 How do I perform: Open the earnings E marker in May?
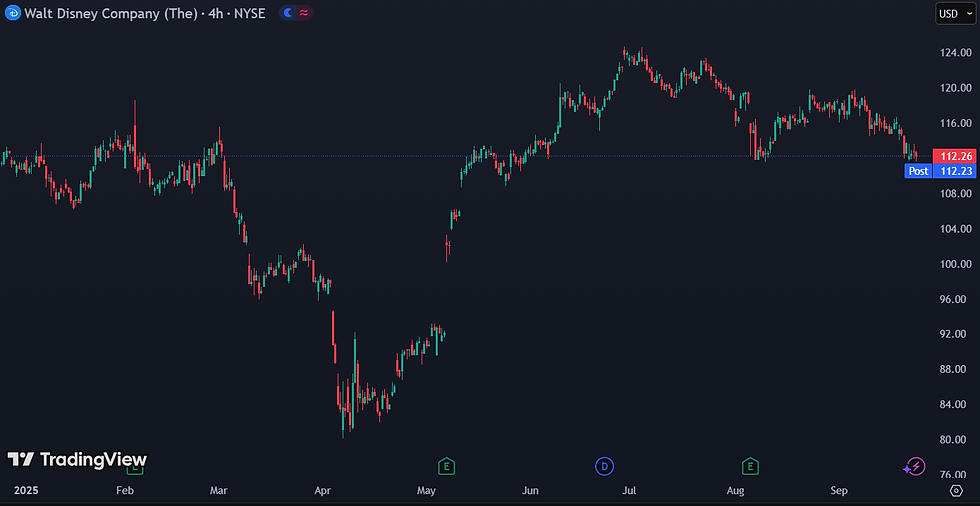pyautogui.click(x=446, y=465)
